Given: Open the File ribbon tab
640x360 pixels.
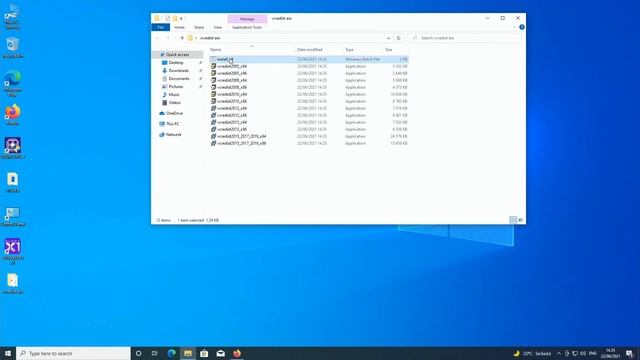Looking at the screenshot, I should [x=161, y=27].
